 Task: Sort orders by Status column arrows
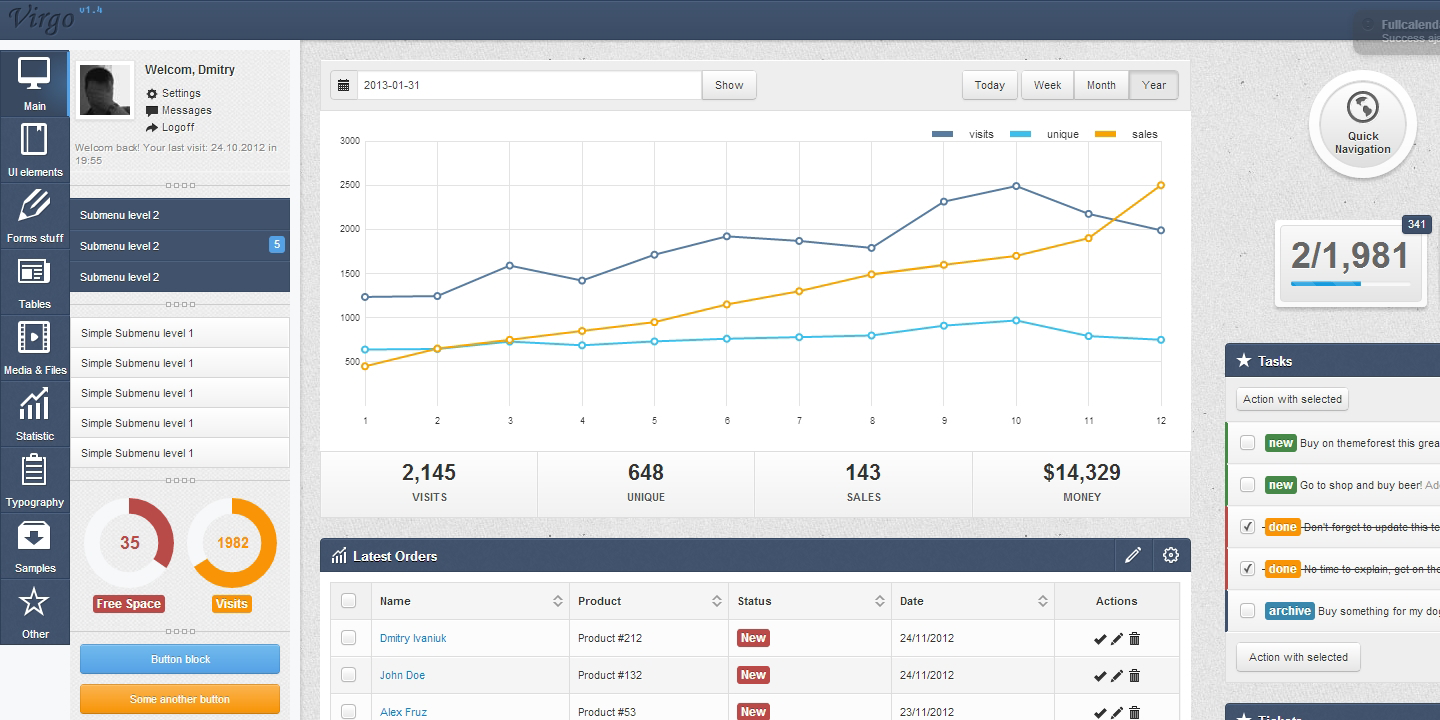879,601
